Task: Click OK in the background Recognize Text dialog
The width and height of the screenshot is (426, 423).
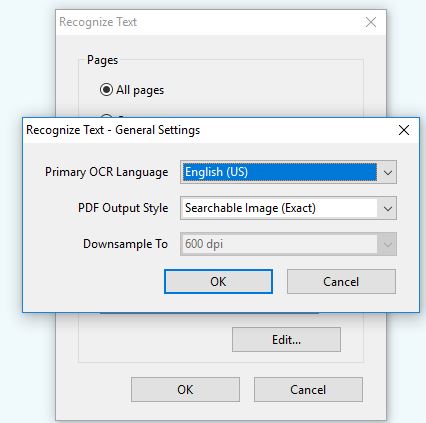Action: pos(185,390)
